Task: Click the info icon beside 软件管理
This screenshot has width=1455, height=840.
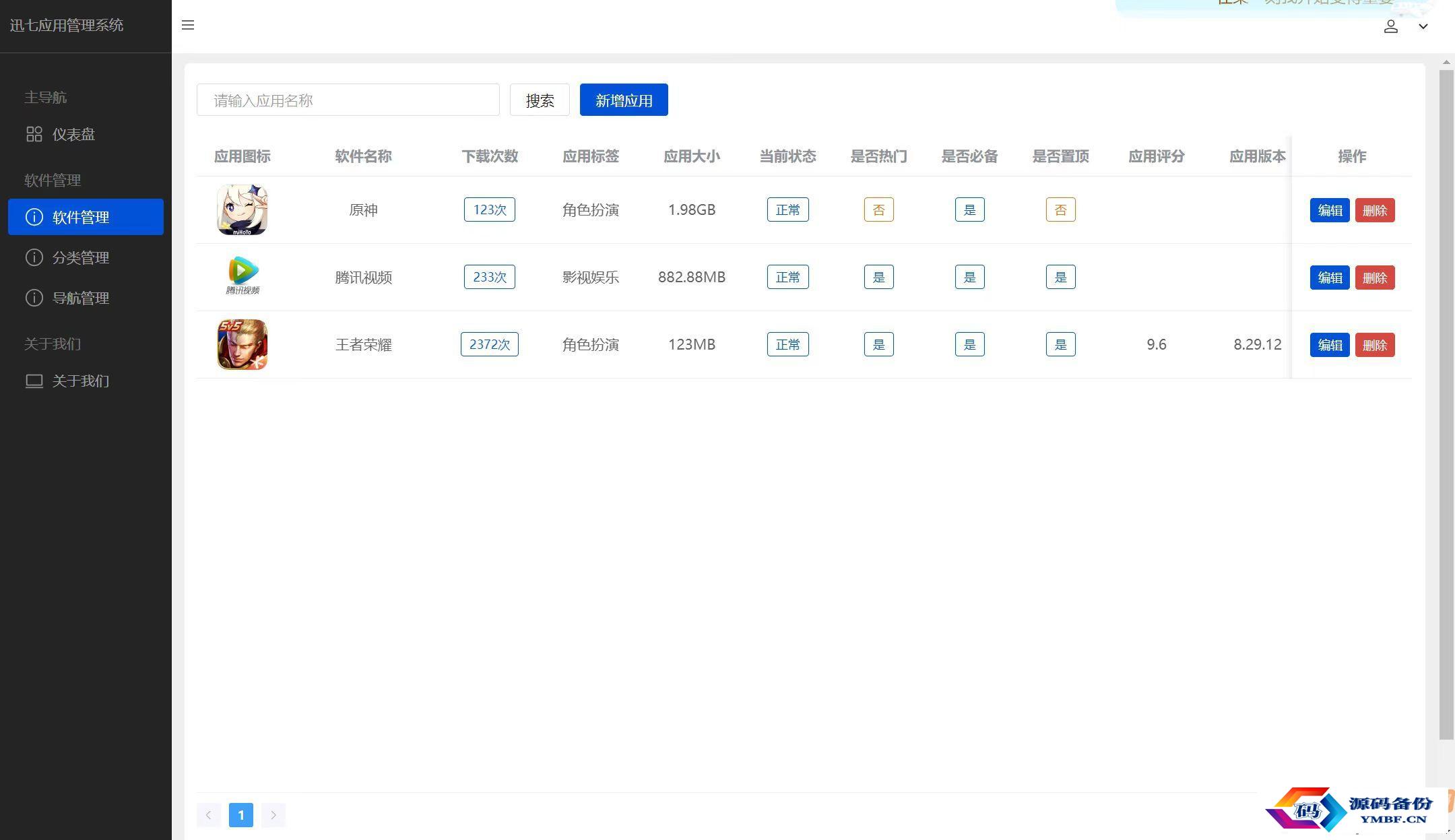Action: point(34,217)
